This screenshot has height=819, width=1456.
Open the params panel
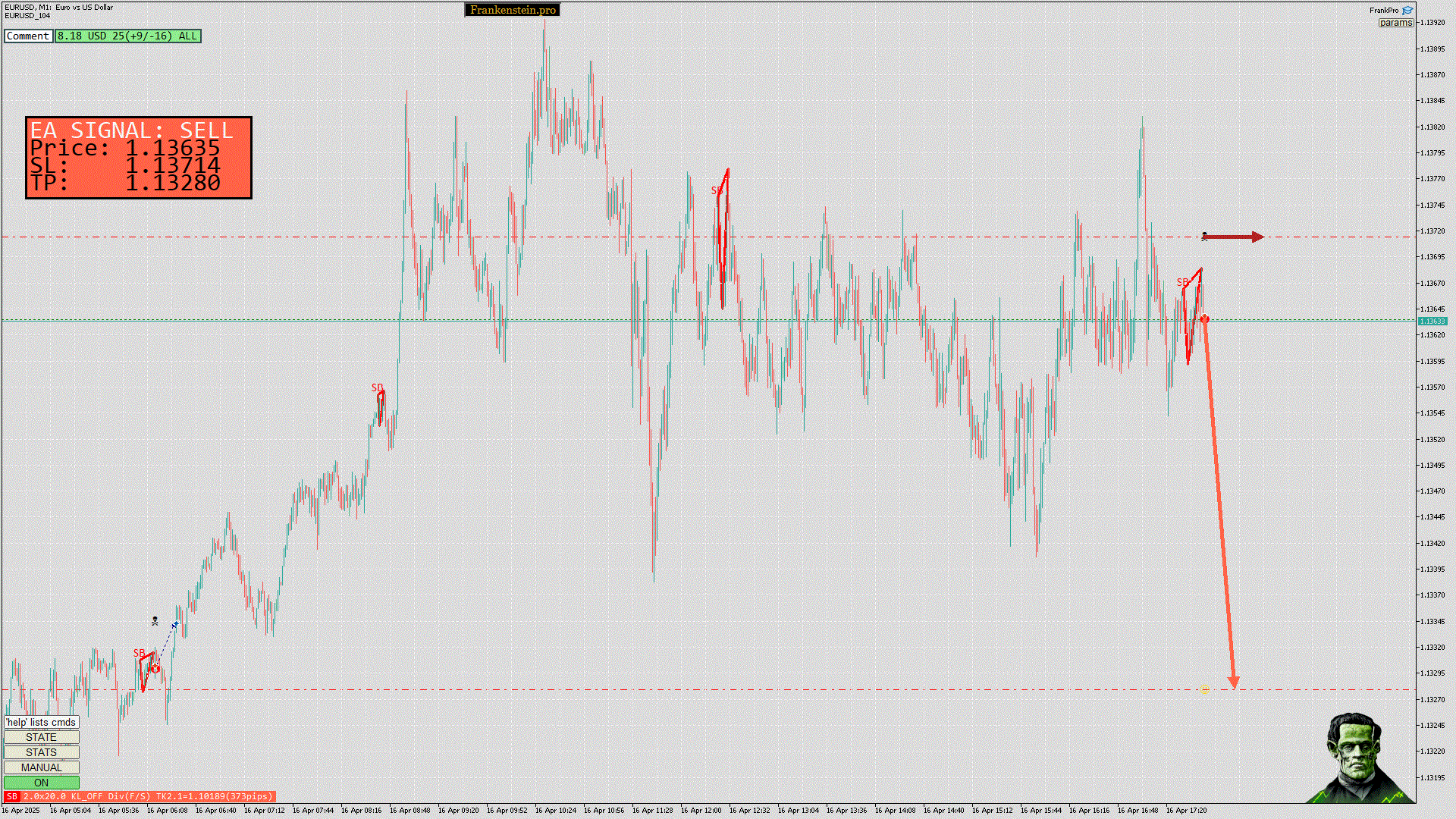pos(1395,23)
